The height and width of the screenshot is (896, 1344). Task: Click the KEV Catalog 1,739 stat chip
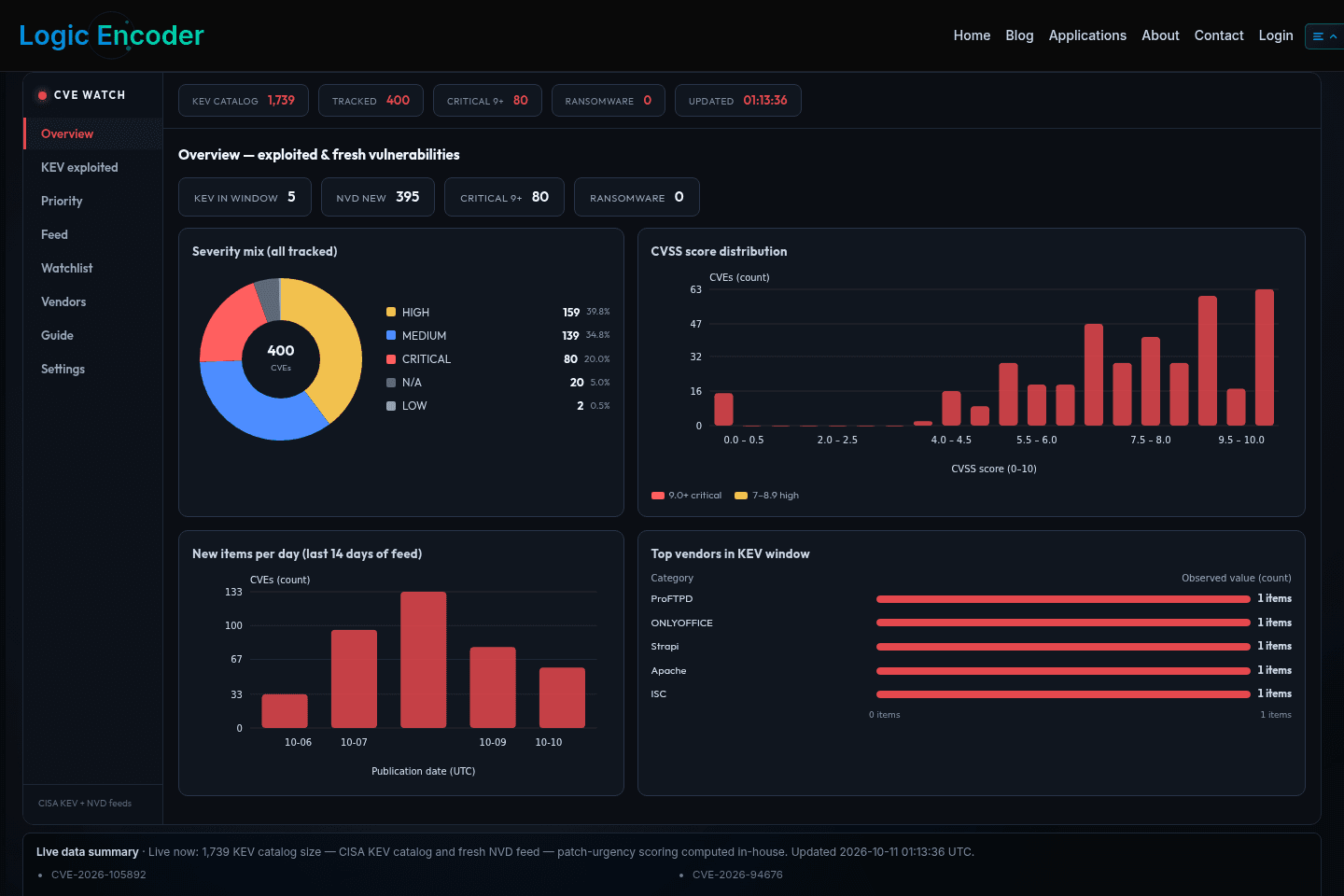[244, 101]
